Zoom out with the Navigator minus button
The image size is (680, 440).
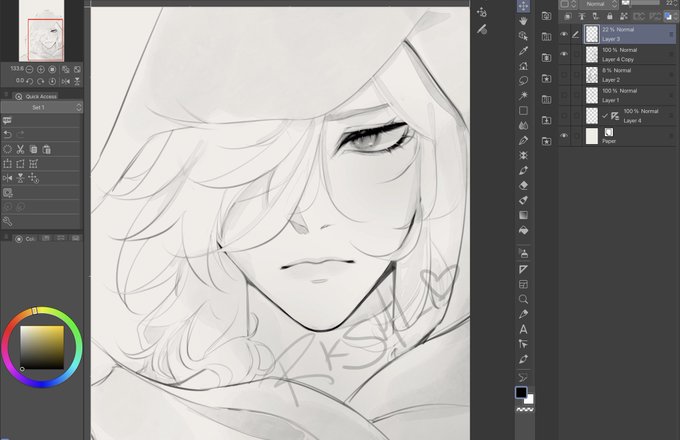[29, 69]
